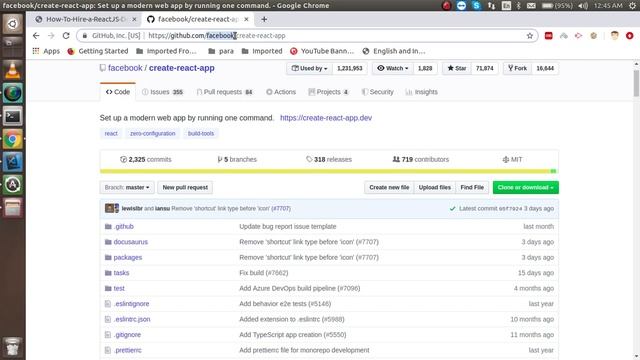
Task: Open the Pull requests tab
Action: [225, 92]
